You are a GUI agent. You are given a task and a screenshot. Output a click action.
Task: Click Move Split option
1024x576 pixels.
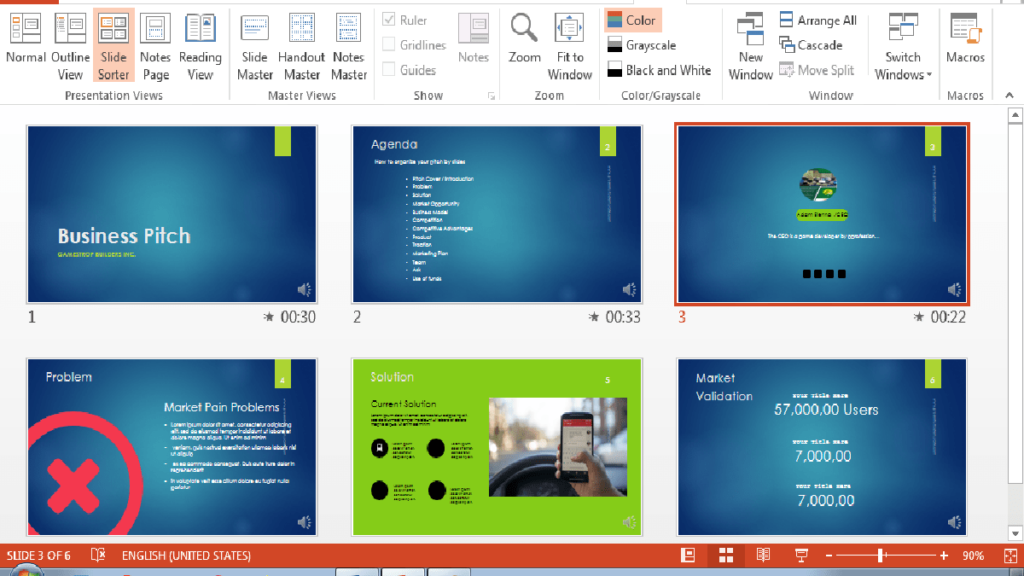[x=816, y=70]
